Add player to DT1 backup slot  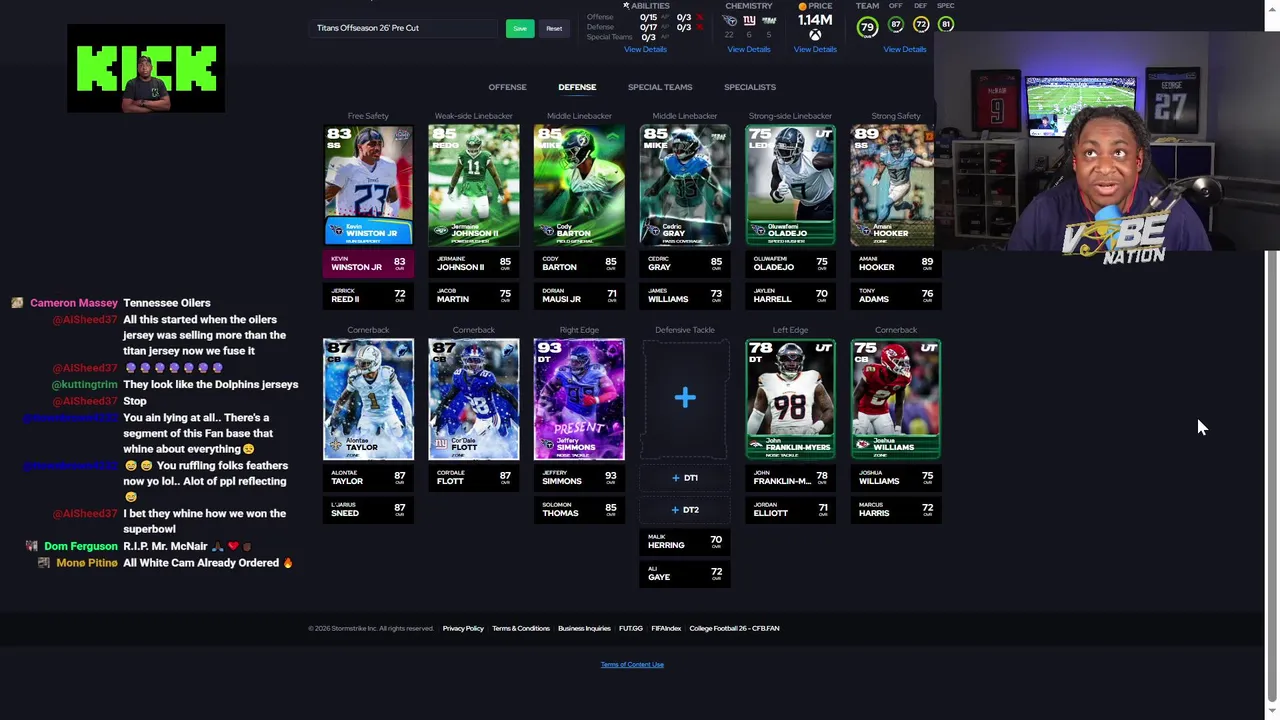click(685, 478)
